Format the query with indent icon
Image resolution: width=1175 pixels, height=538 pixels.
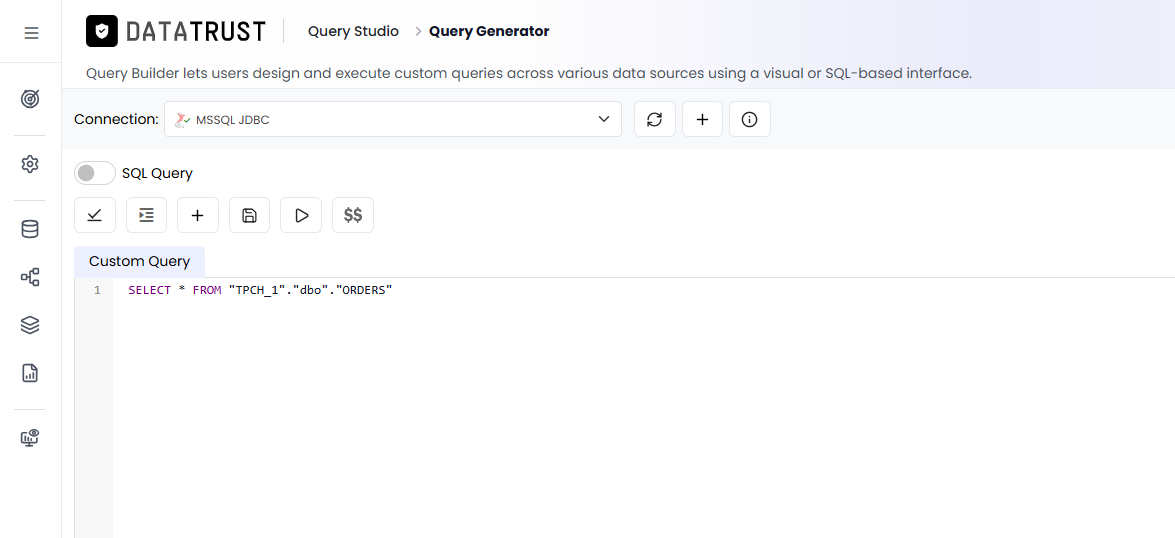[146, 216]
